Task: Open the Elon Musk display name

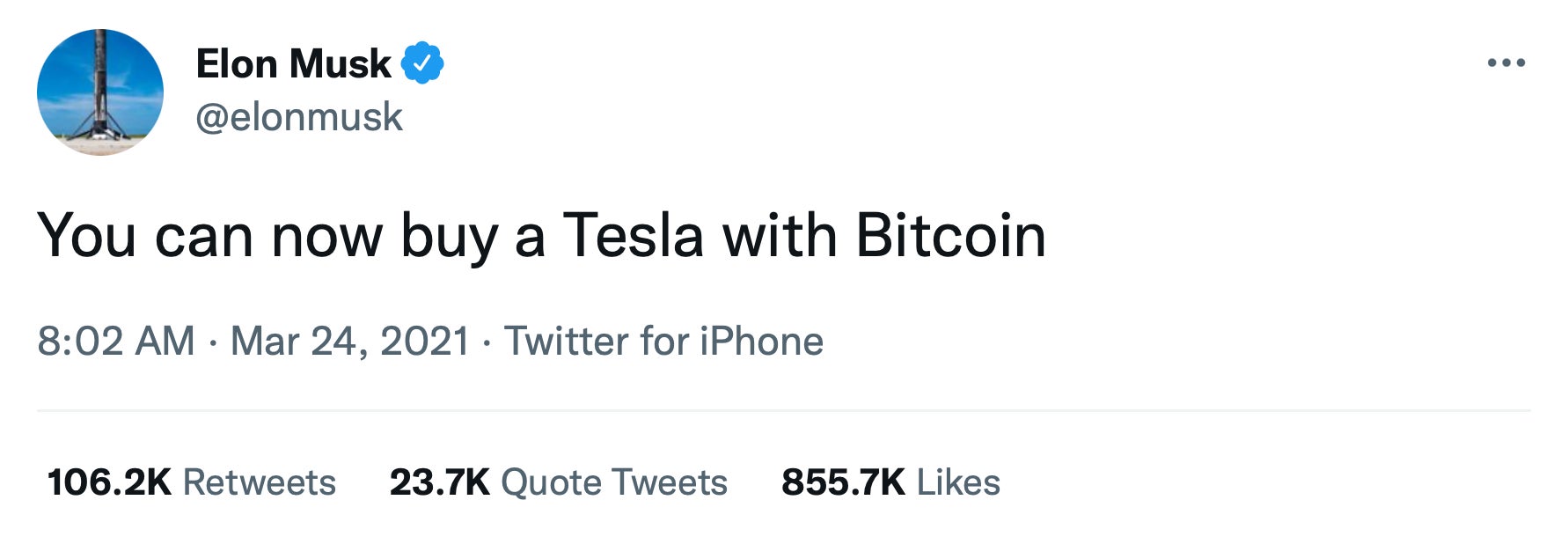Action: pos(293,63)
